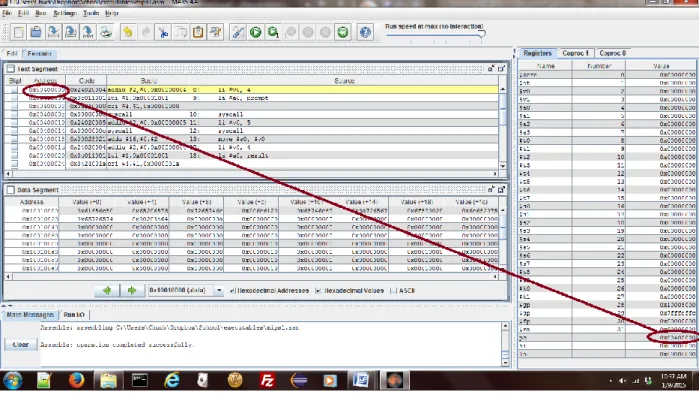Print the file using the printer icon
This screenshot has width=699, height=395.
[106, 32]
